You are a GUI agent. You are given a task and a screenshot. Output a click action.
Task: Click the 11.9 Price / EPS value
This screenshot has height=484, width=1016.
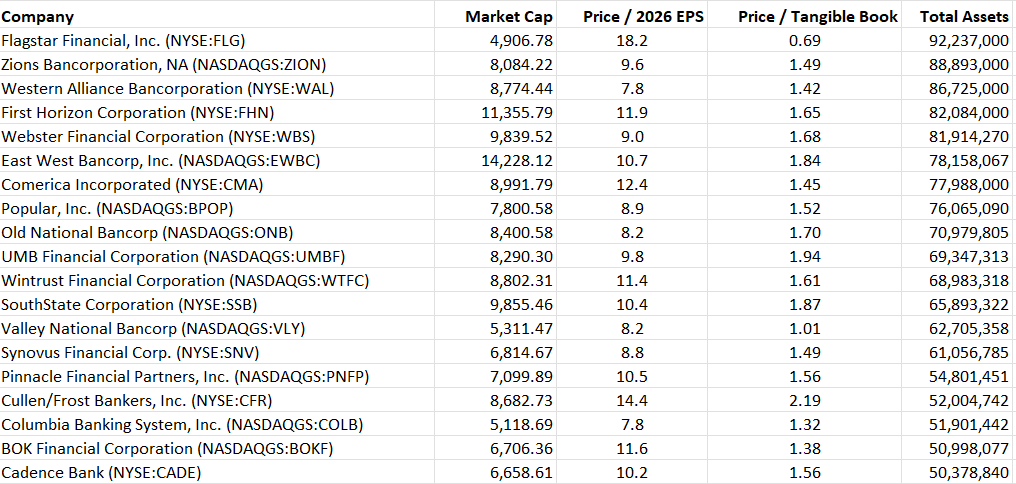[x=632, y=113]
